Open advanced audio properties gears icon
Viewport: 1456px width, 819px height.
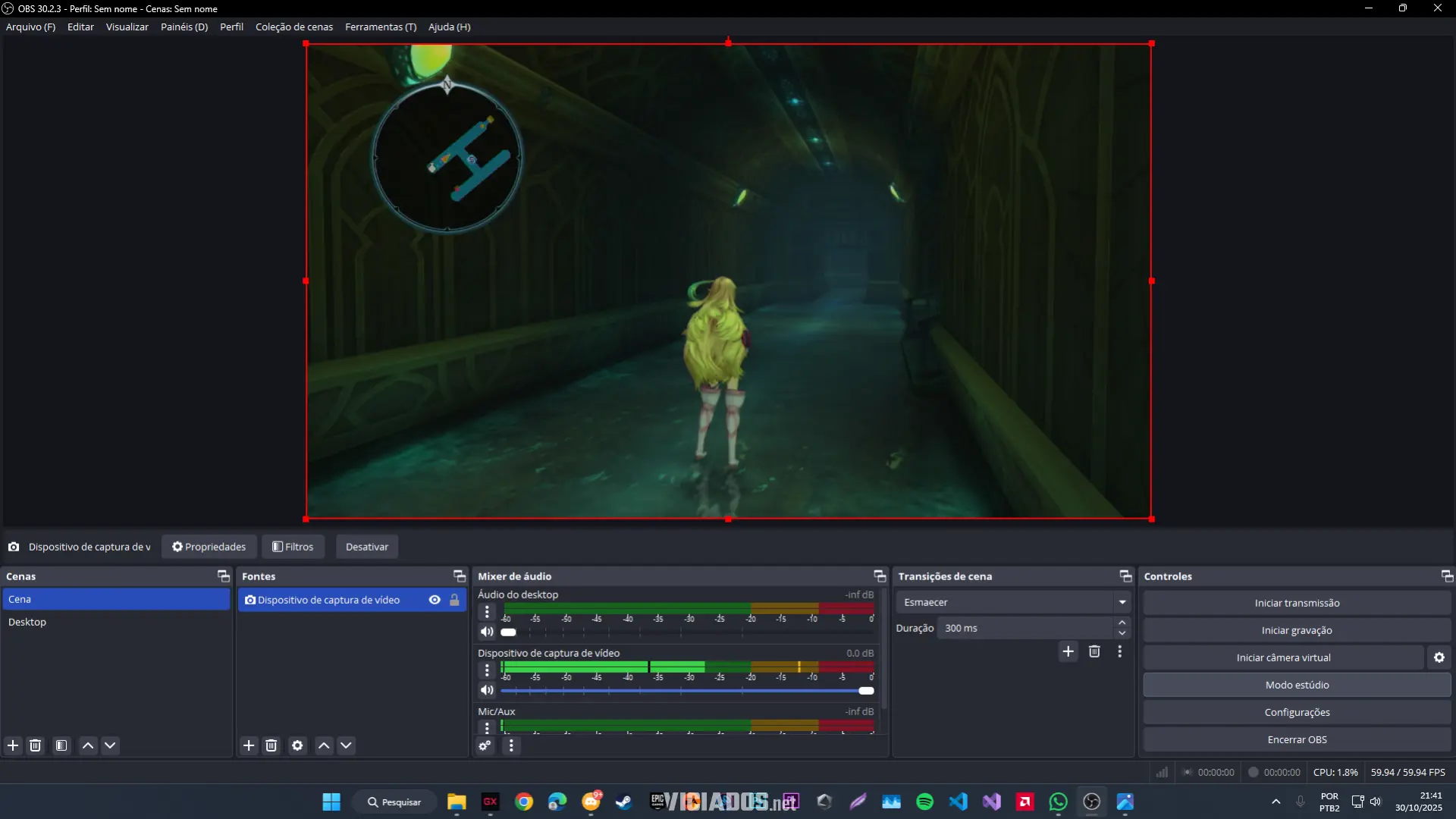pyautogui.click(x=485, y=745)
